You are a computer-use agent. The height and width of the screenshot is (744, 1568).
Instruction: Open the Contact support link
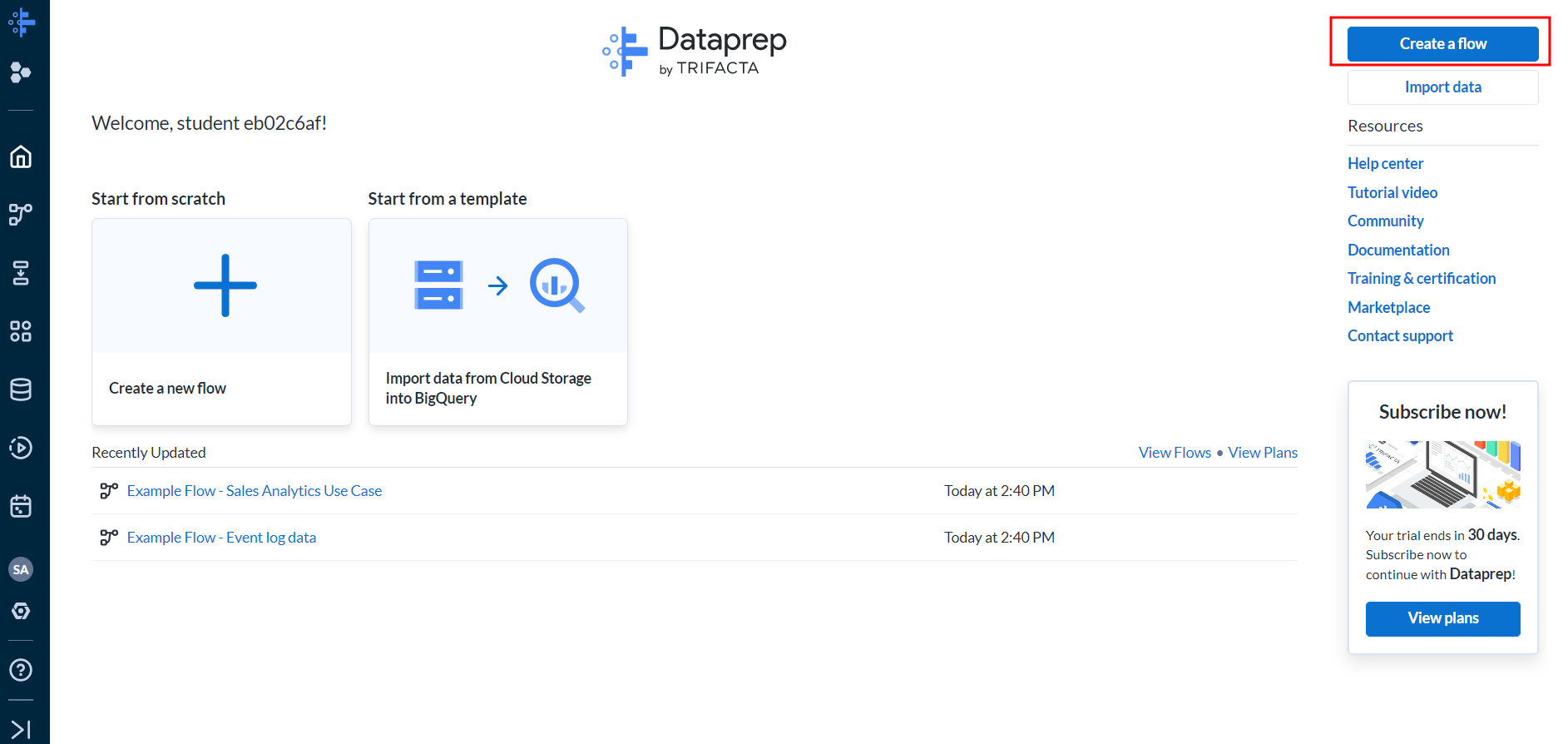(1400, 336)
